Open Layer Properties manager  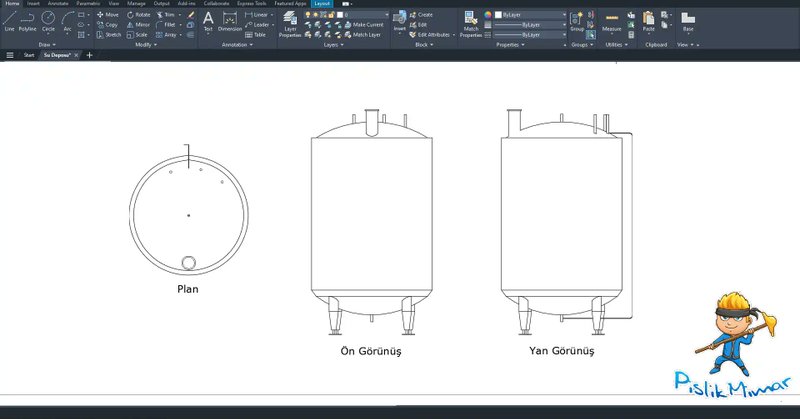[x=290, y=22]
